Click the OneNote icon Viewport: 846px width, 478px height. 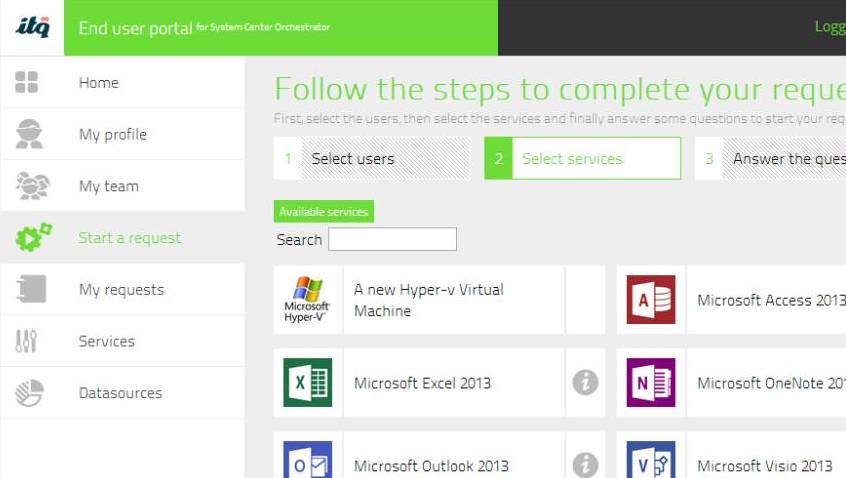(651, 383)
